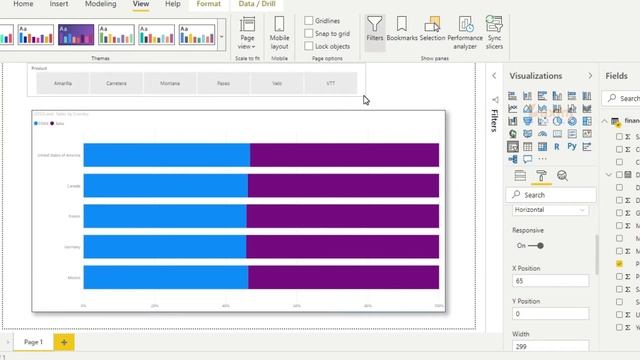Viewport: 640px width, 360px height.
Task: Select the Line chart visual
Action: (x=512, y=109)
